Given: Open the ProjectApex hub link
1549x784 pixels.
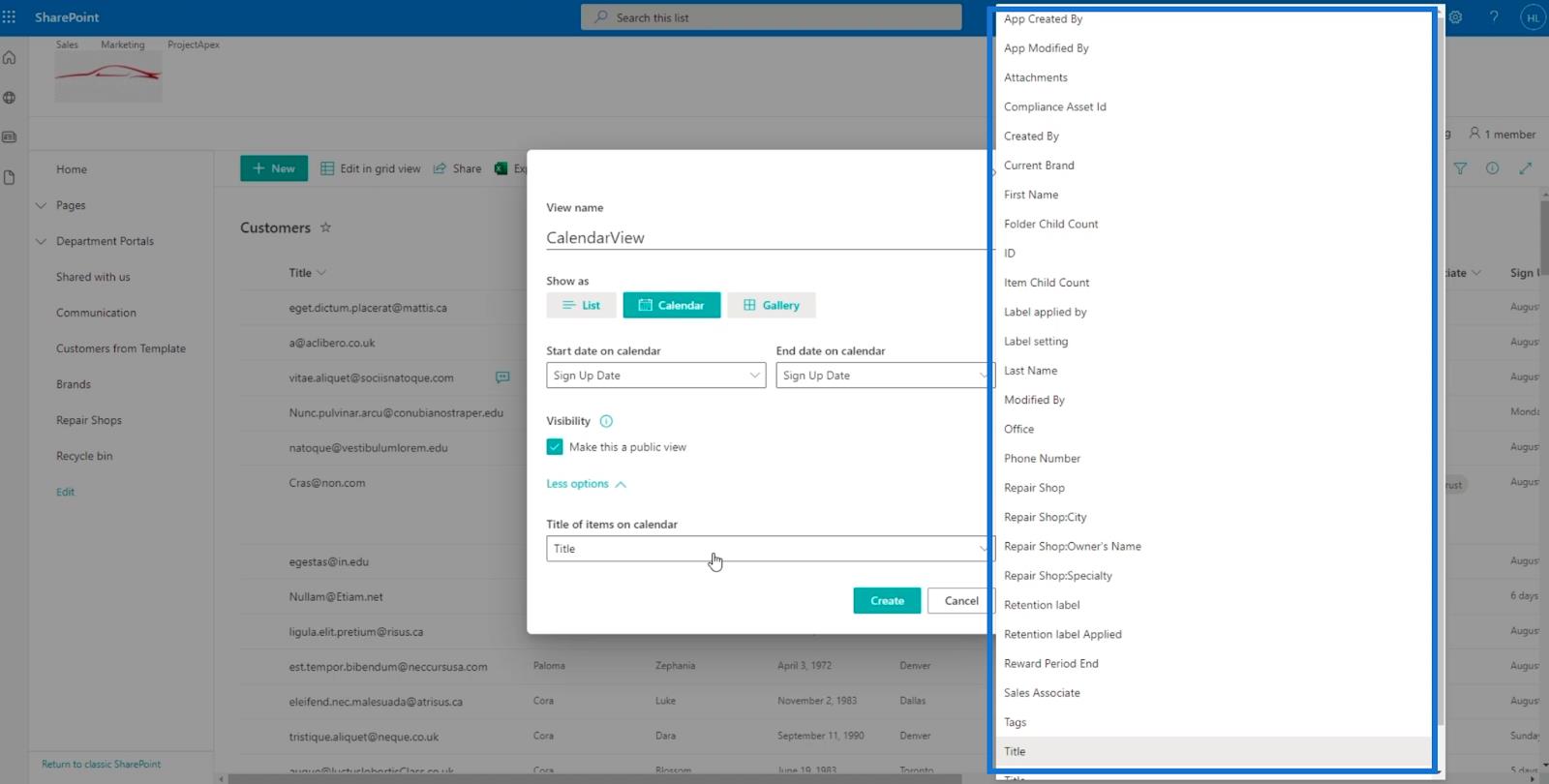Looking at the screenshot, I should (194, 45).
